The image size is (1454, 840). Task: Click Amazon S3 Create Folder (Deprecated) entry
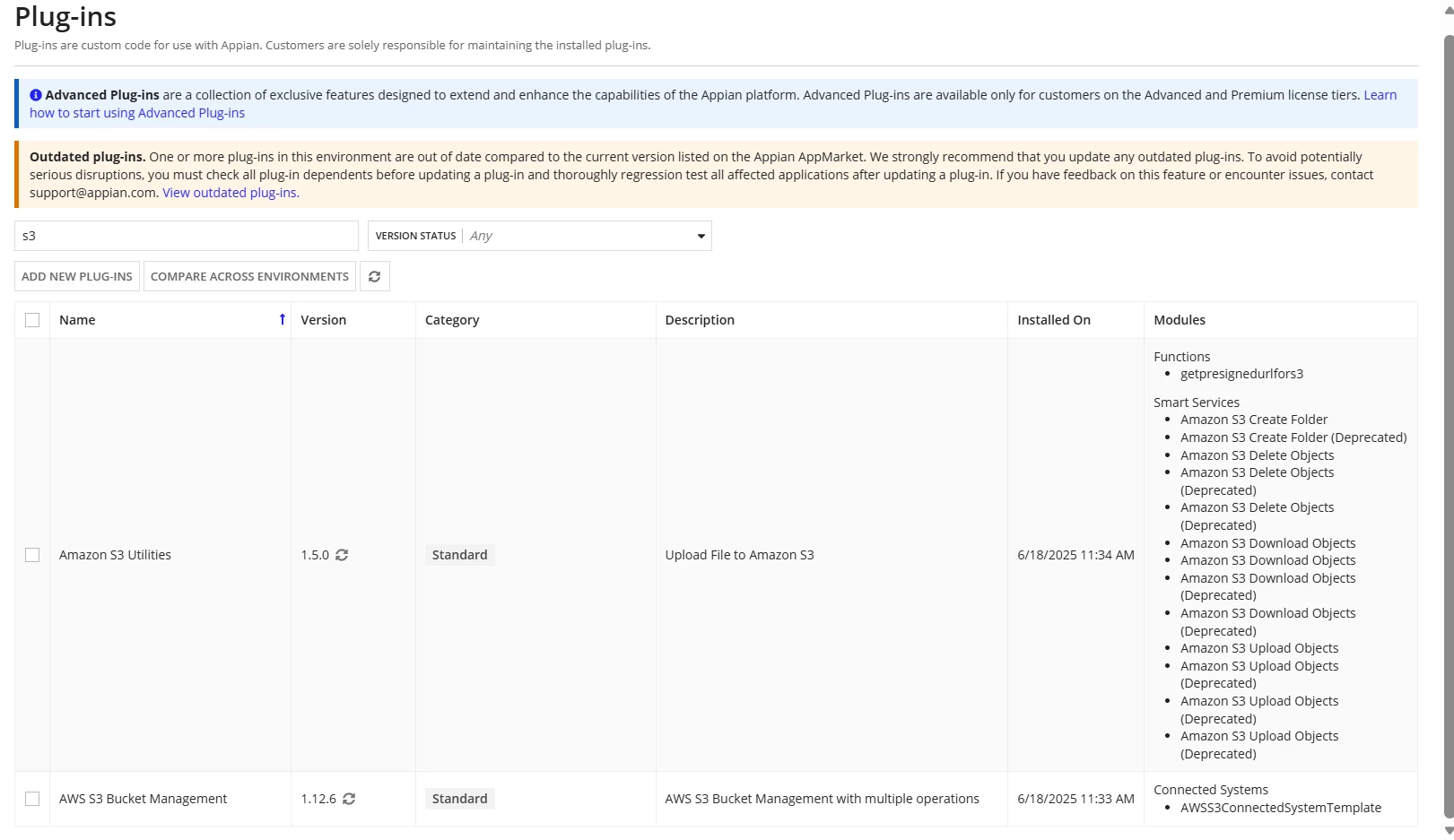(x=1293, y=437)
